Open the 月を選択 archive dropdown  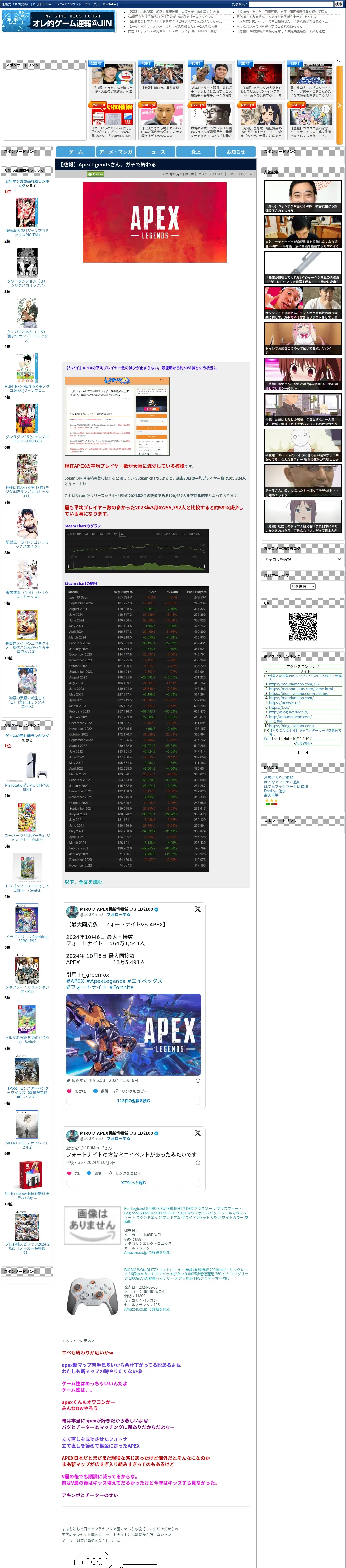click(303, 586)
